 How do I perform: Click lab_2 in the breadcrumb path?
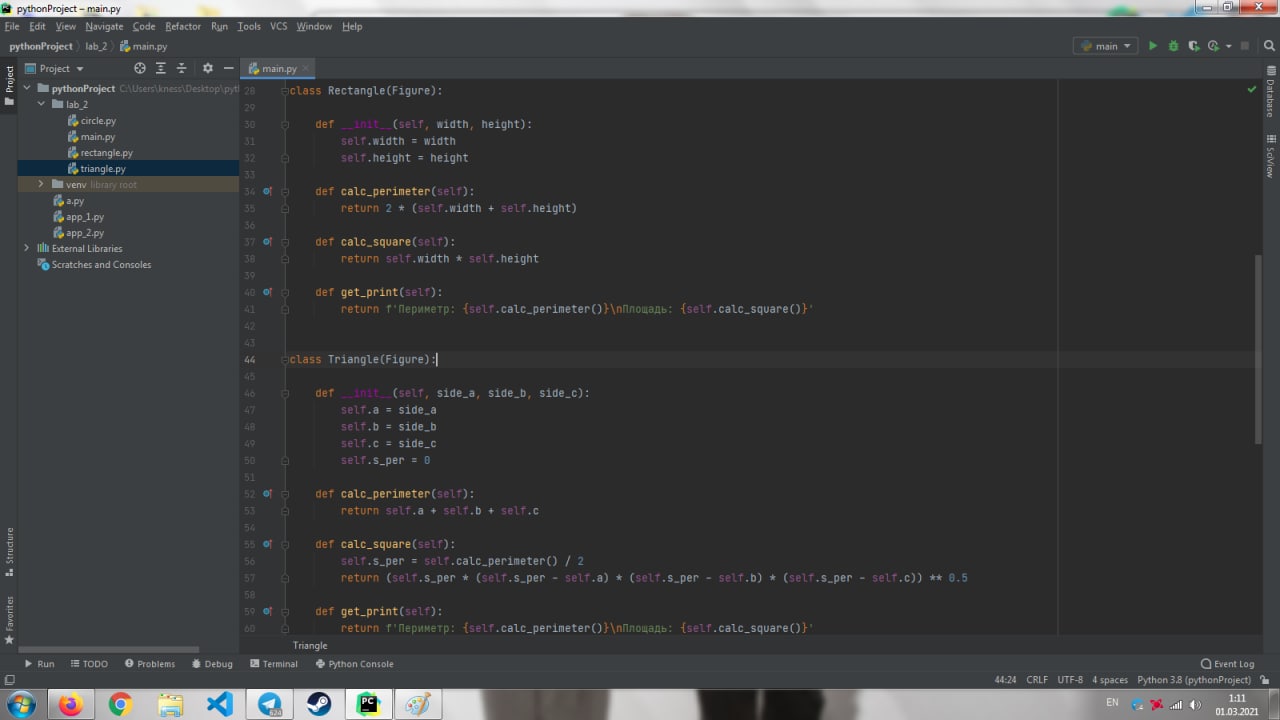tap(96, 46)
